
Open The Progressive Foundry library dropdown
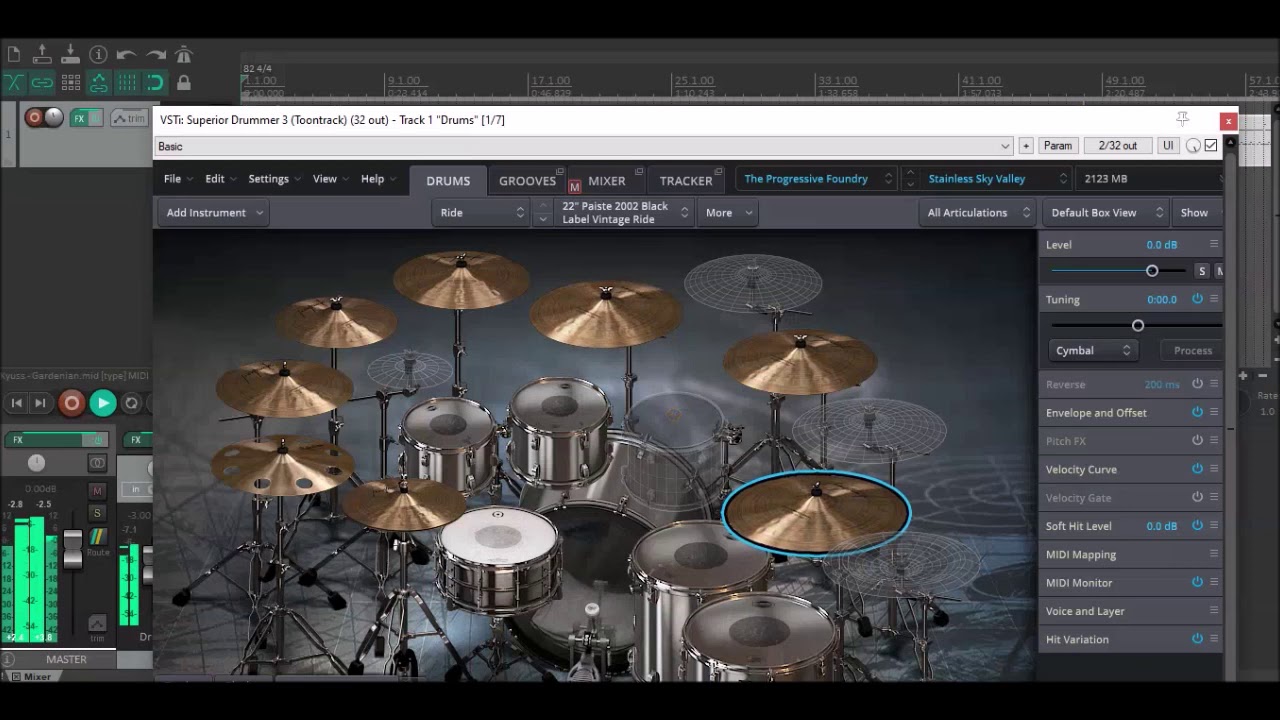click(x=817, y=179)
